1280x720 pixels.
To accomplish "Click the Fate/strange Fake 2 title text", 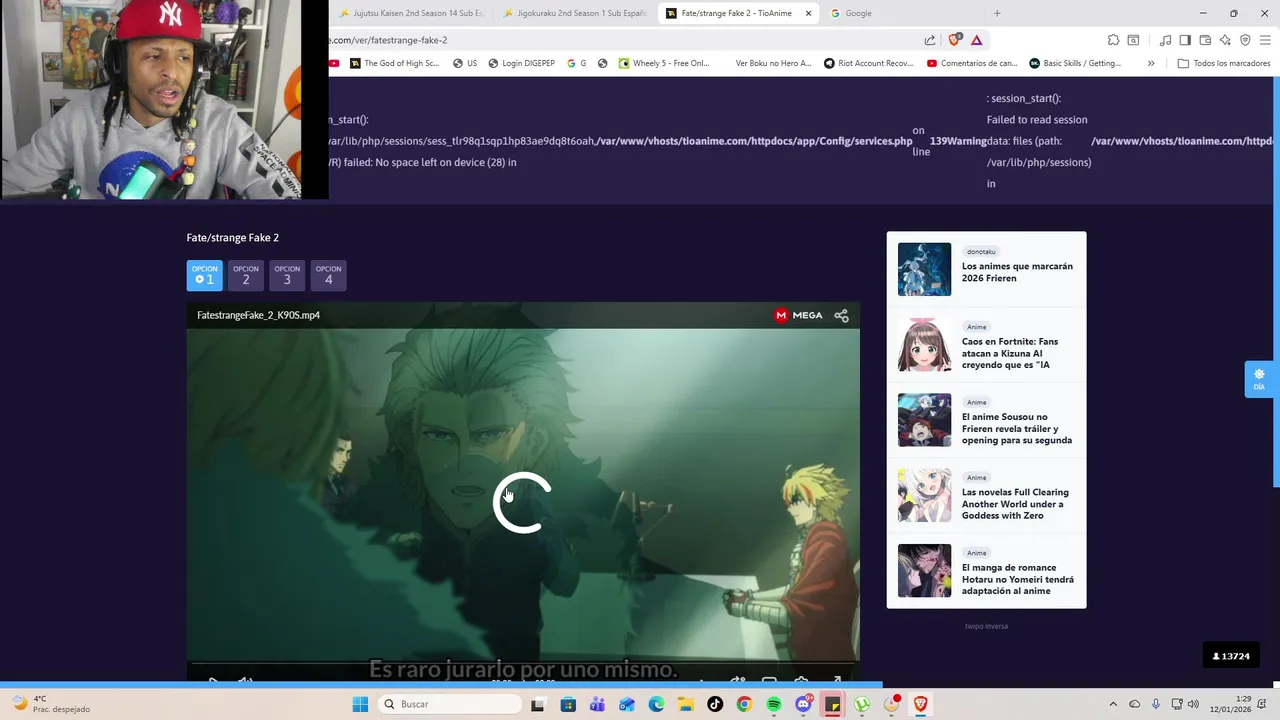I will point(233,238).
